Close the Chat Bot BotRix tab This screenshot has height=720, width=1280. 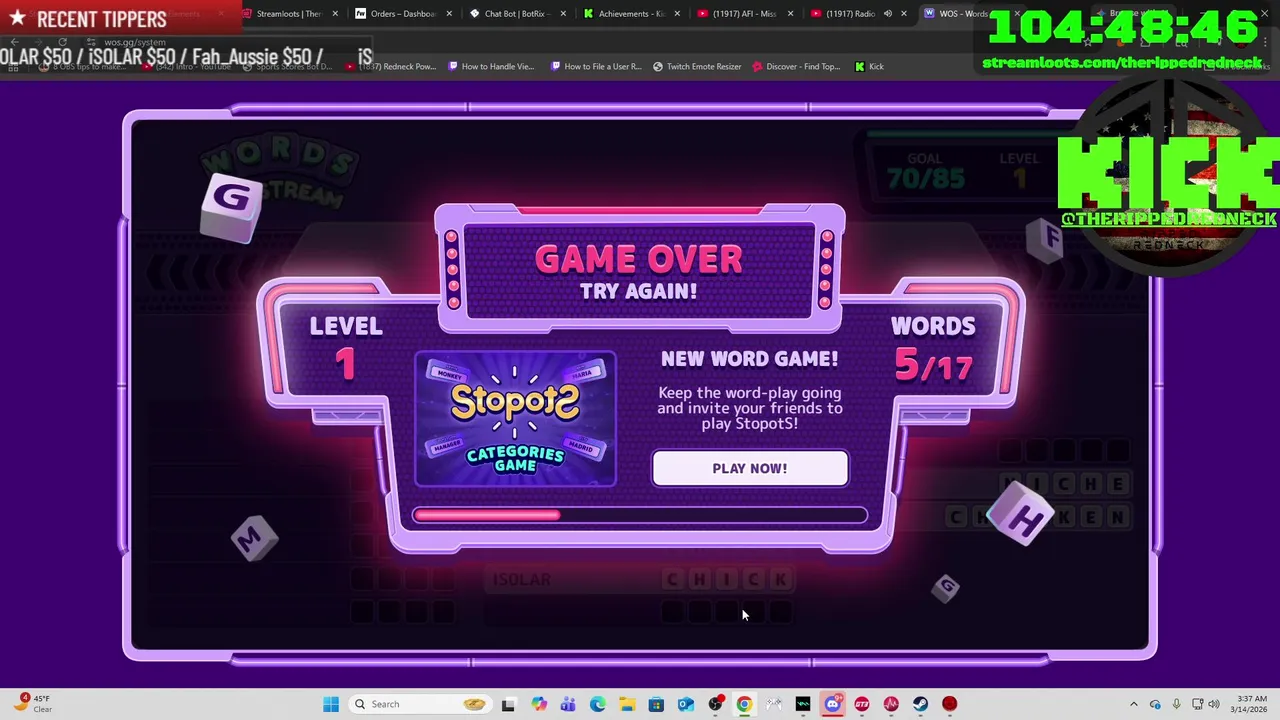pyautogui.click(x=563, y=14)
